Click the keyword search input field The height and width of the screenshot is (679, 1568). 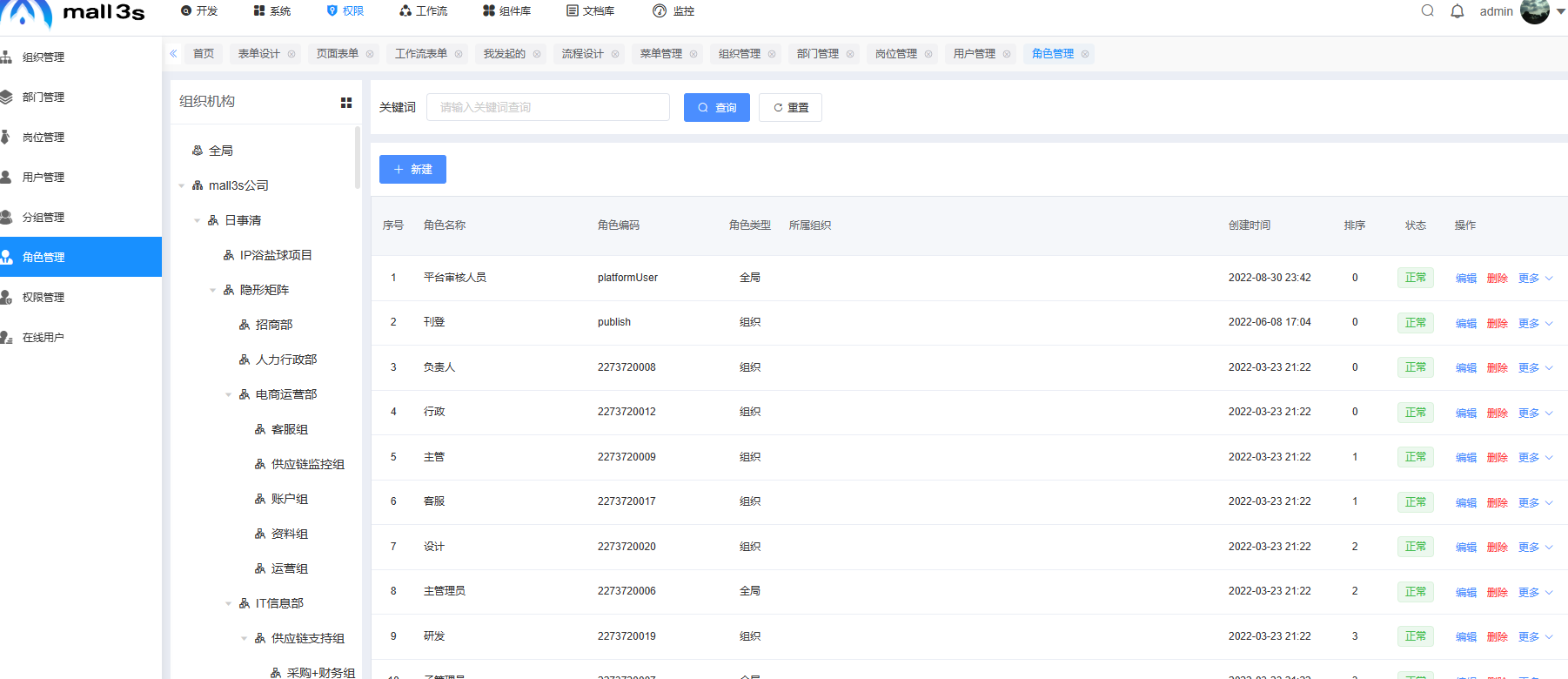tap(548, 107)
